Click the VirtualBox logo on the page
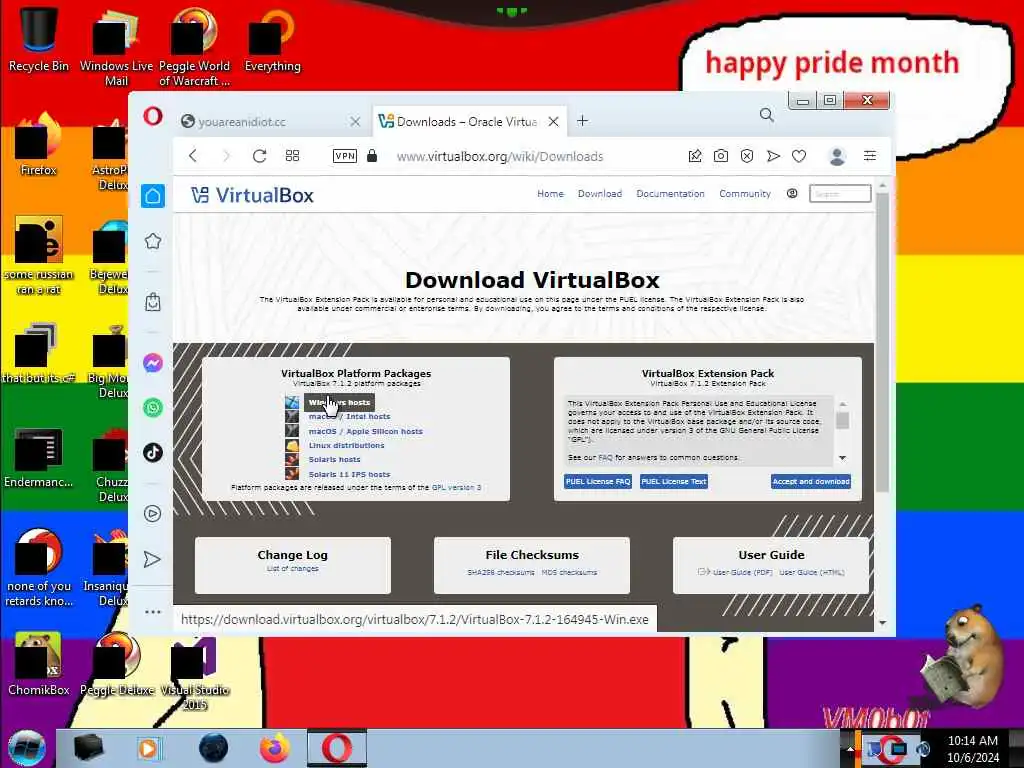The image size is (1024, 768). tap(252, 195)
